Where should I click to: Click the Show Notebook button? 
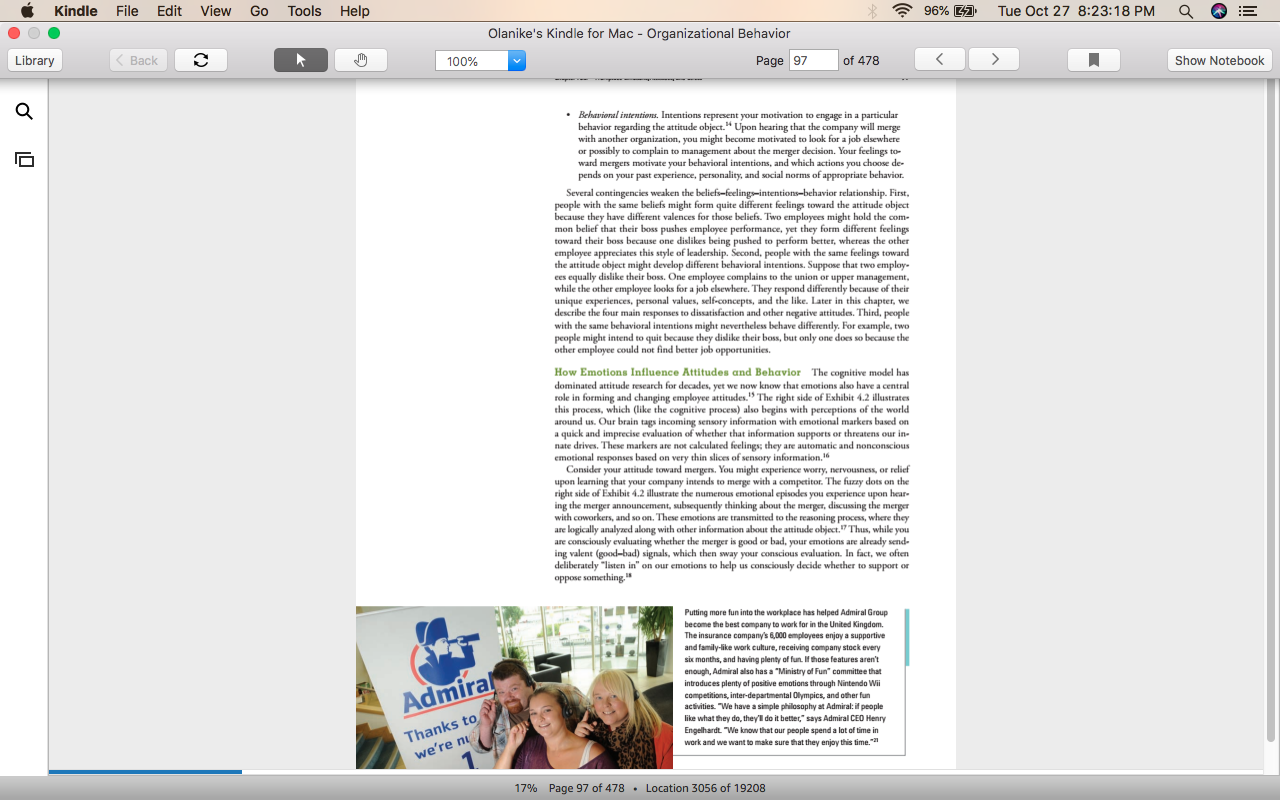click(x=1220, y=60)
